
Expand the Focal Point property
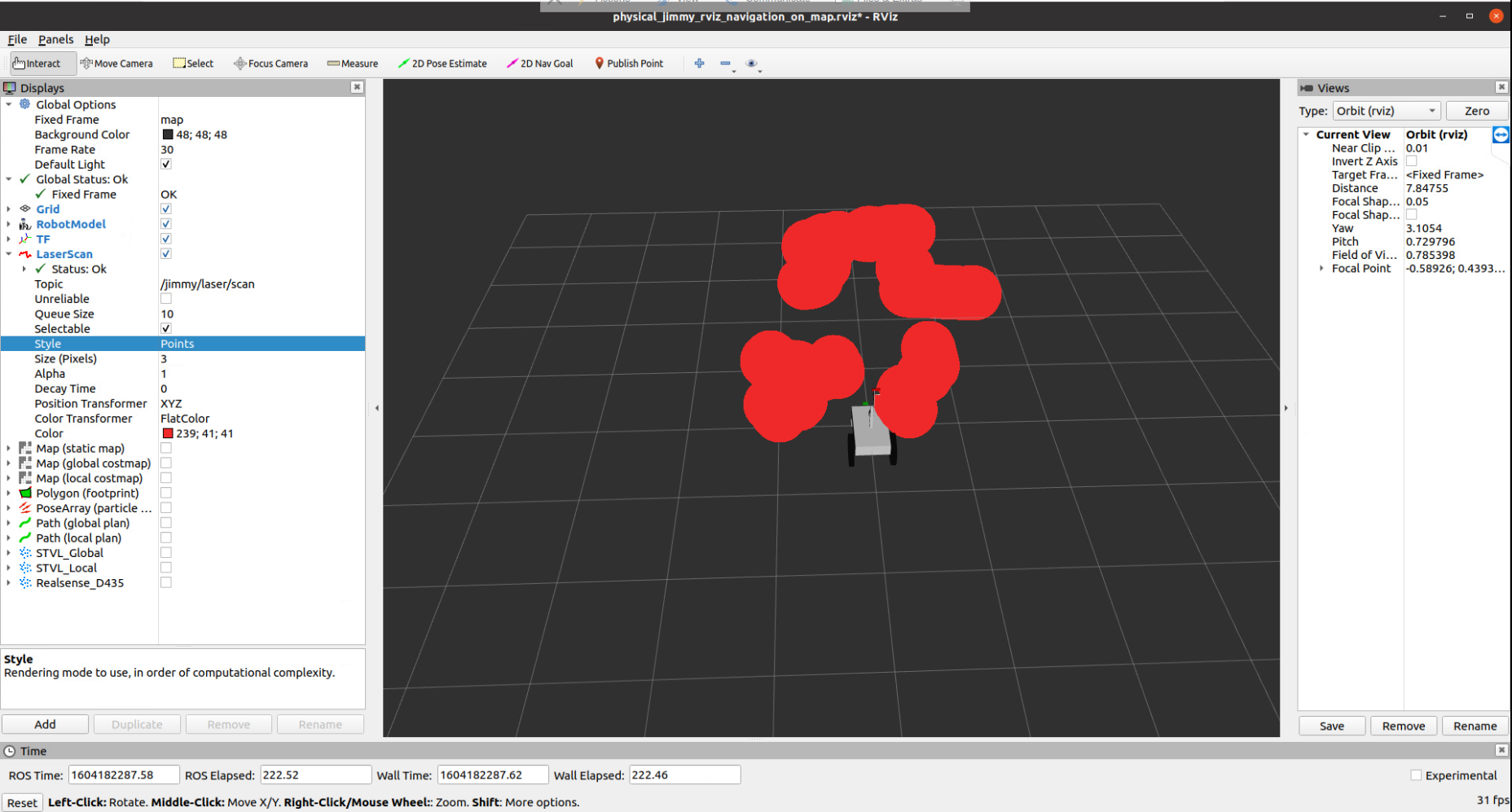point(1321,268)
